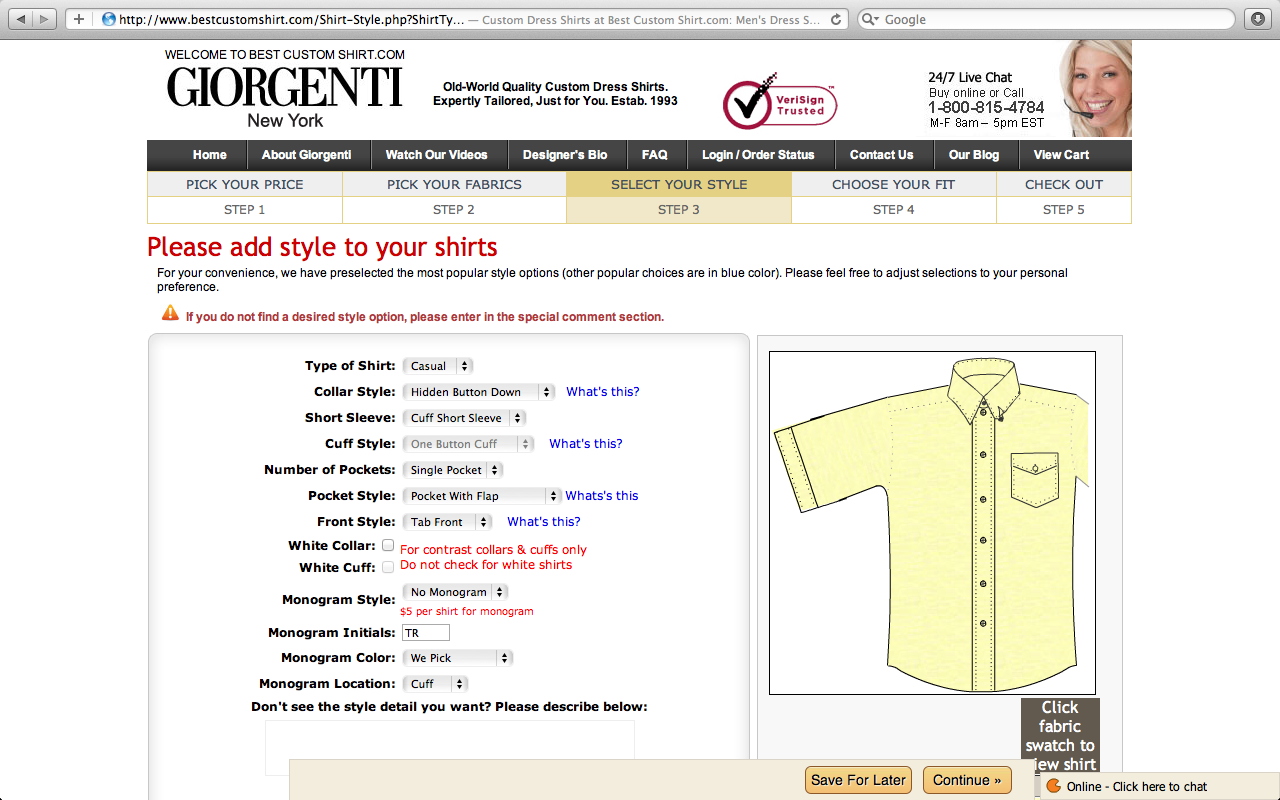Viewport: 1280px width, 800px height.
Task: Click the browser back arrow
Action: [22, 17]
